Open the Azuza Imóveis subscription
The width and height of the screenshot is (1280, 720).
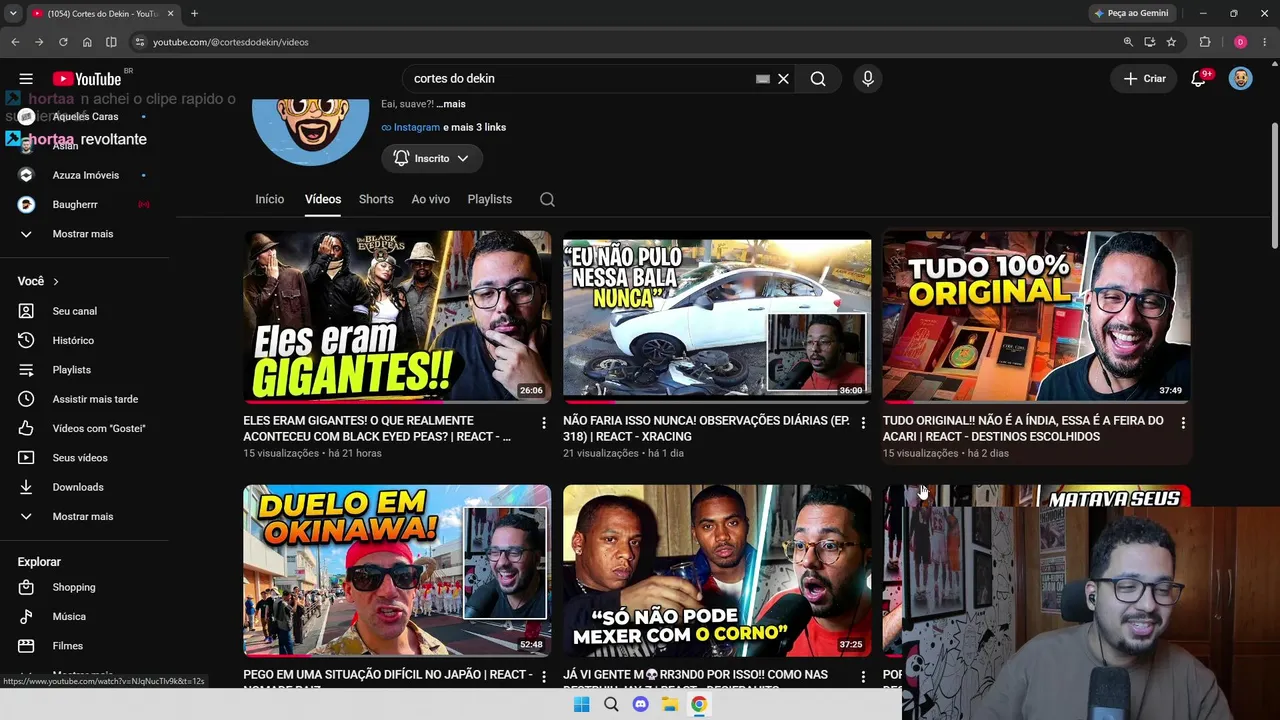[x=86, y=175]
